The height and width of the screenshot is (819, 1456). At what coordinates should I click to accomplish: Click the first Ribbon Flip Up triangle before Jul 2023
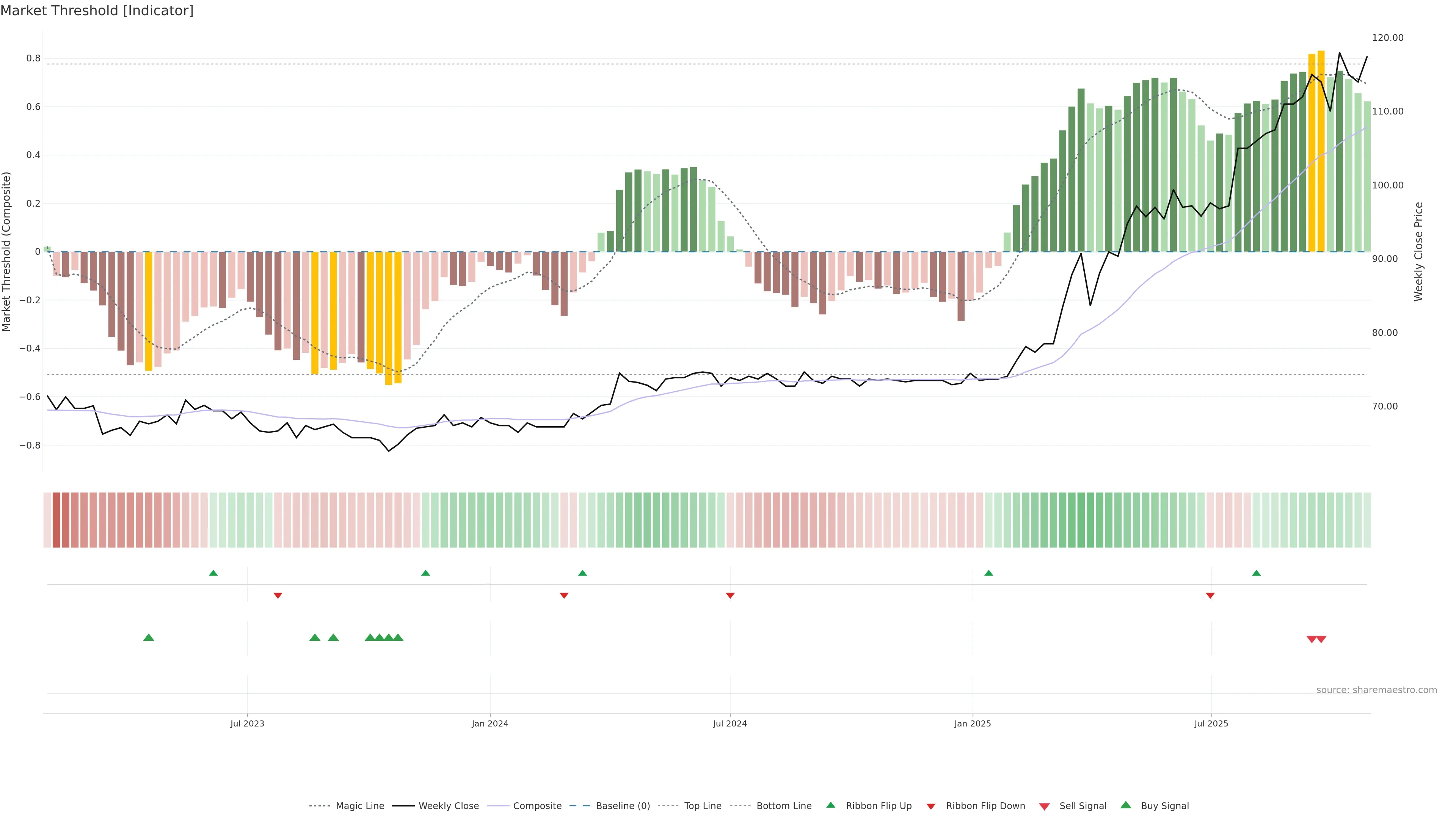(x=213, y=573)
